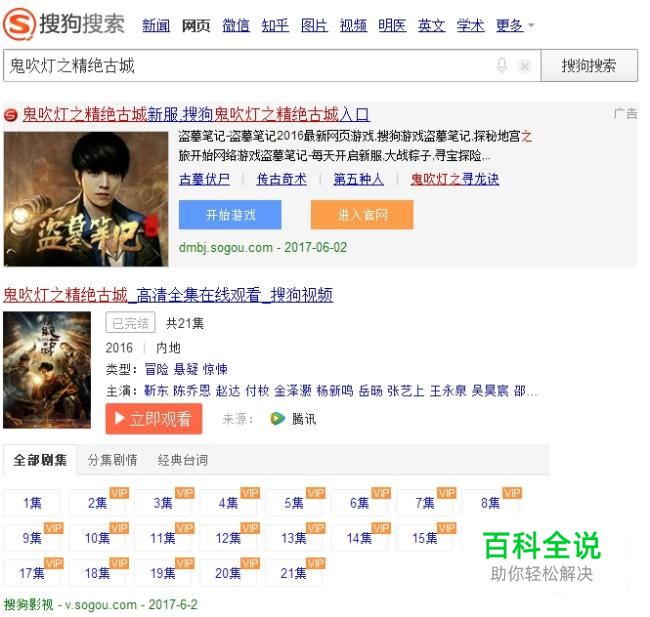Image resolution: width=650 pixels, height=617 pixels.
Task: Select episode 1集
Action: [32, 503]
